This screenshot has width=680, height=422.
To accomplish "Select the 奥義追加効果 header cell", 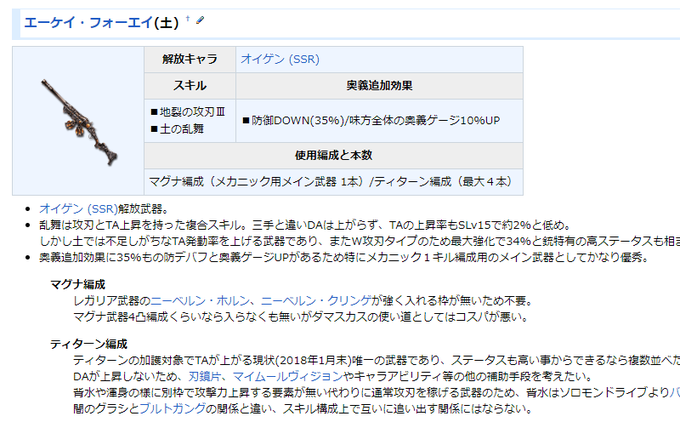I will pyautogui.click(x=379, y=86).
